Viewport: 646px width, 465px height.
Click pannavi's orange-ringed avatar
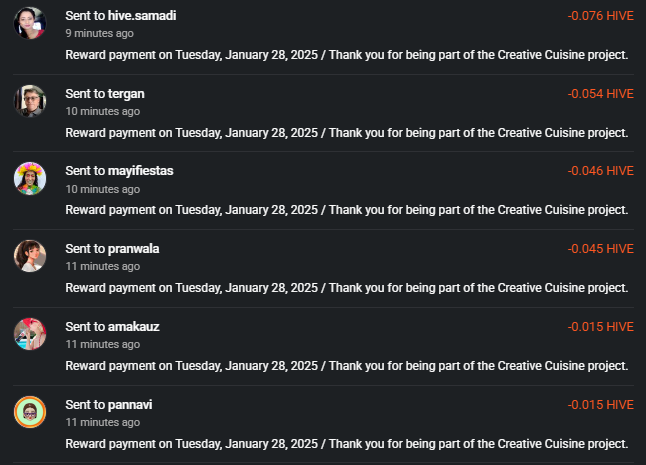coord(30,412)
